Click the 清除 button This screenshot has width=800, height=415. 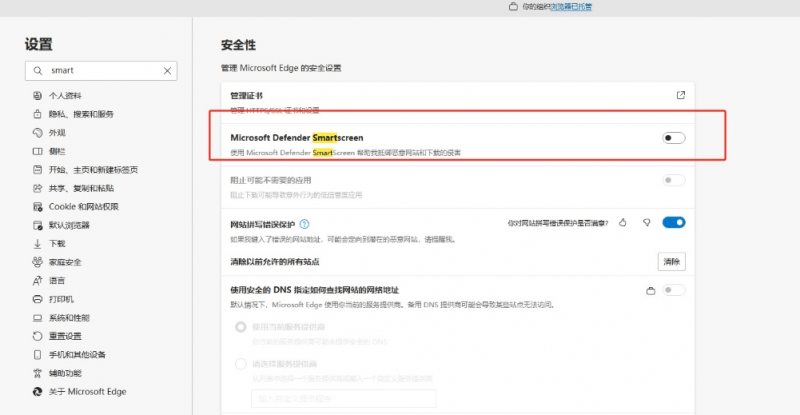pos(671,261)
